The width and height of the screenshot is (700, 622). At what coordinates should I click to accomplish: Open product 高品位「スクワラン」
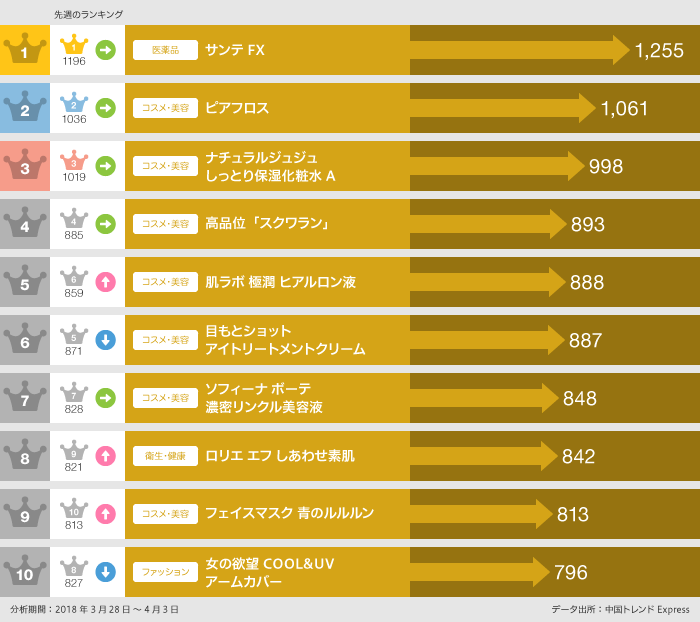coord(267,224)
